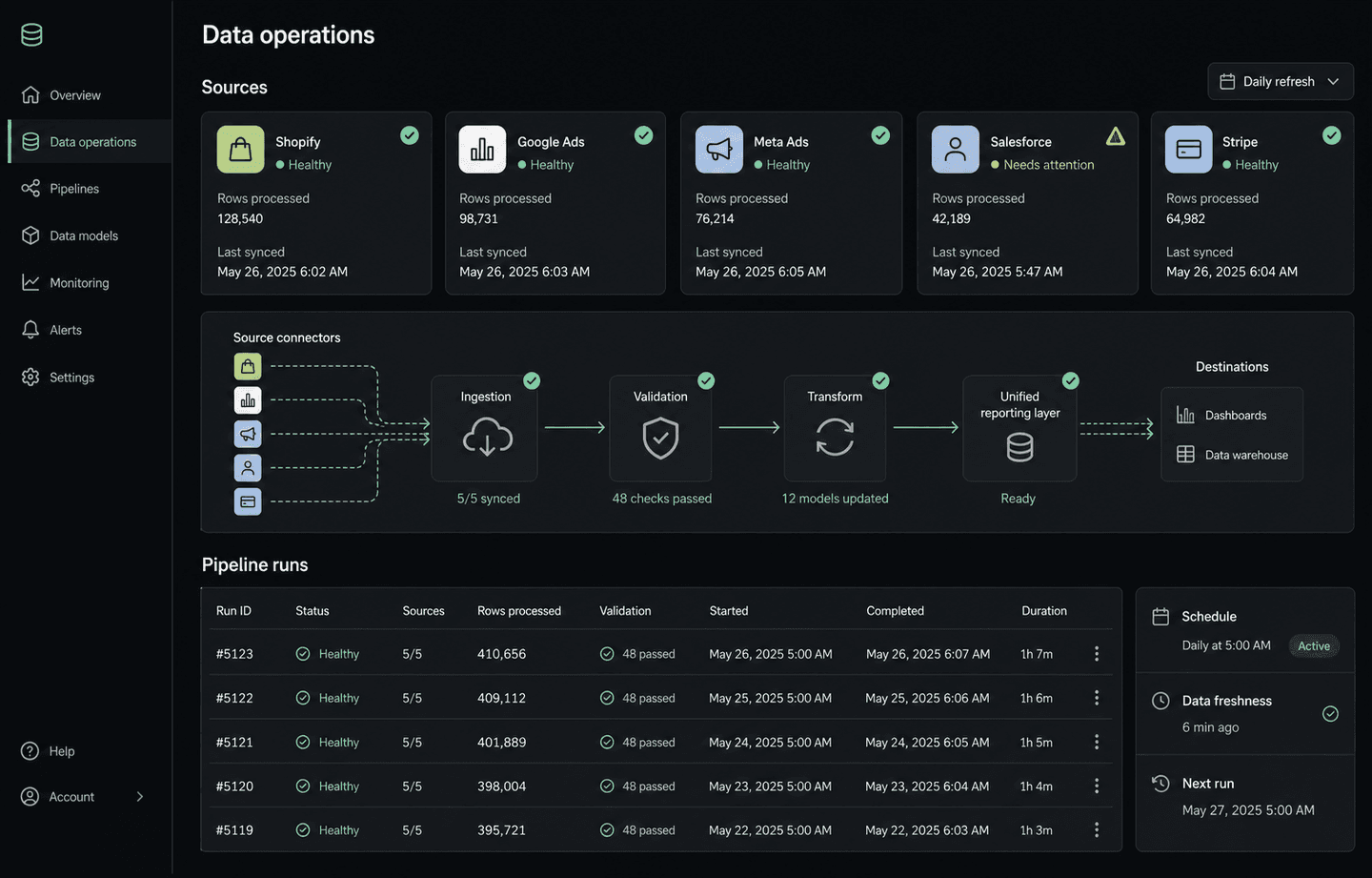Image resolution: width=1372 pixels, height=878 pixels.
Task: Click the Data freshness green checkmark
Action: click(x=1331, y=714)
